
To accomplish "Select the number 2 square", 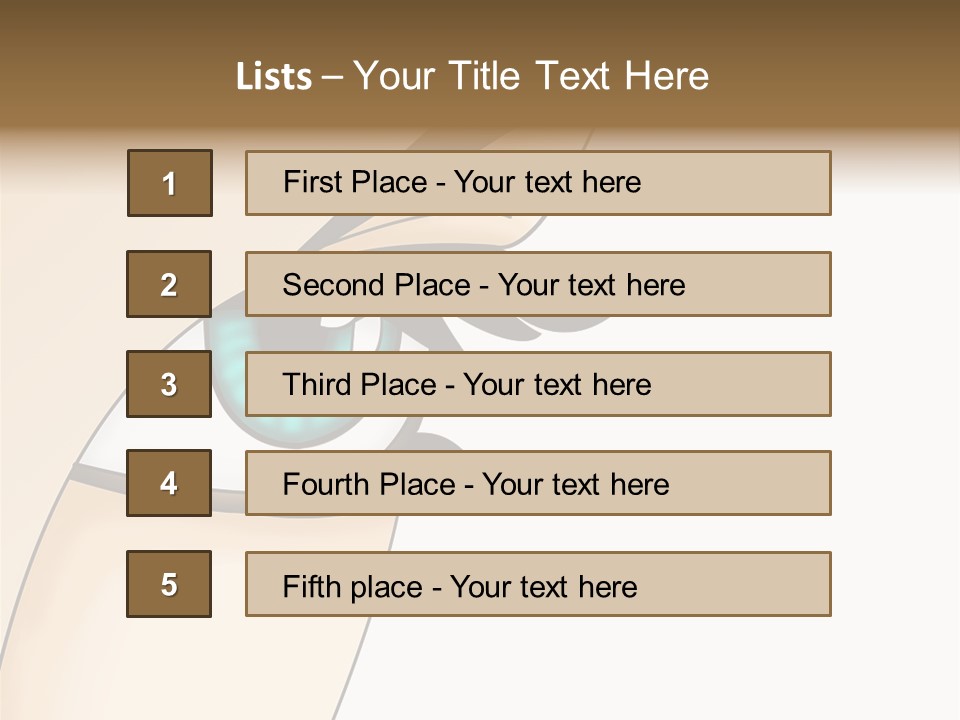I will click(169, 284).
